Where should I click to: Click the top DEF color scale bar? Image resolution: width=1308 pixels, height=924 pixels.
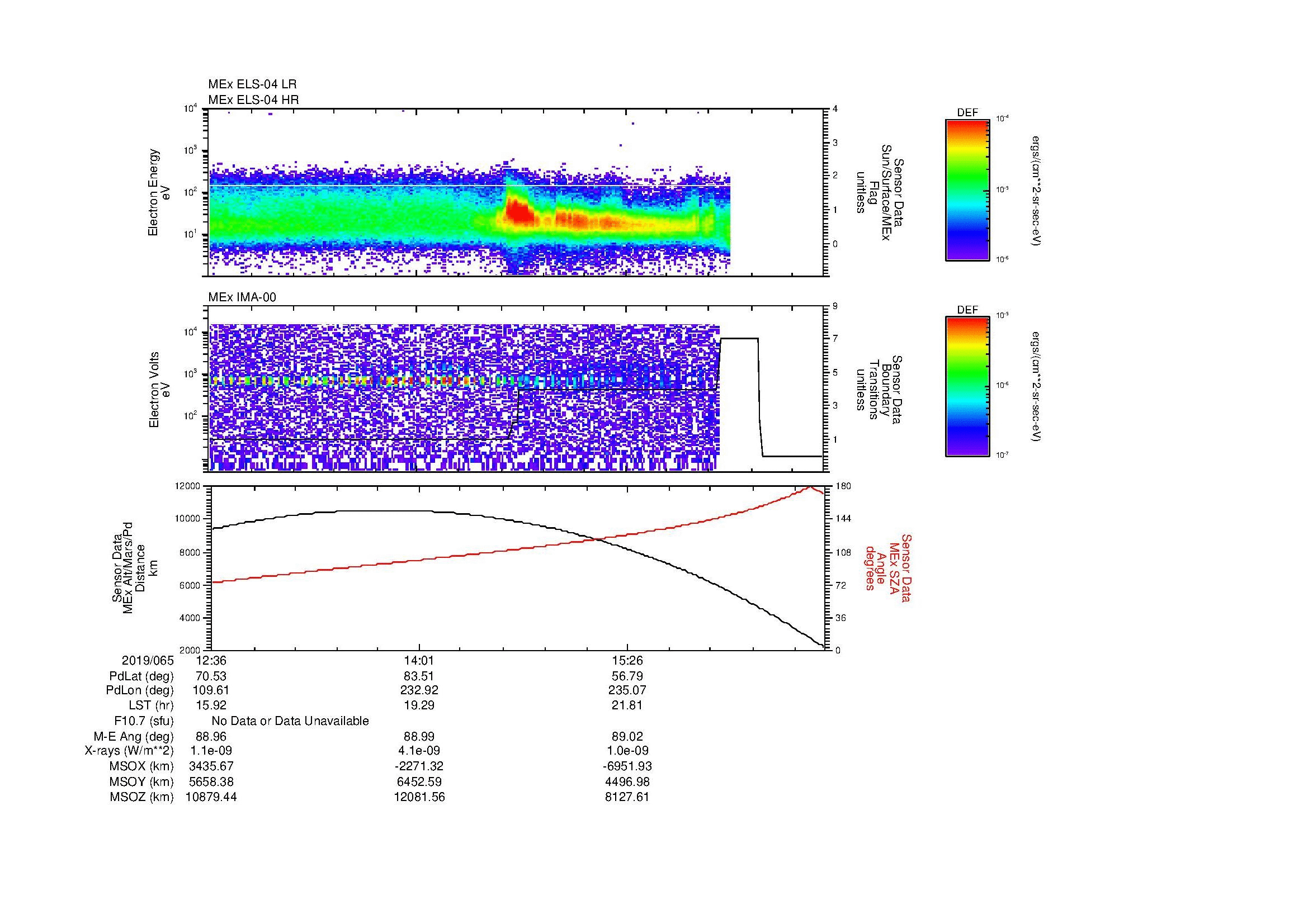coord(967,189)
